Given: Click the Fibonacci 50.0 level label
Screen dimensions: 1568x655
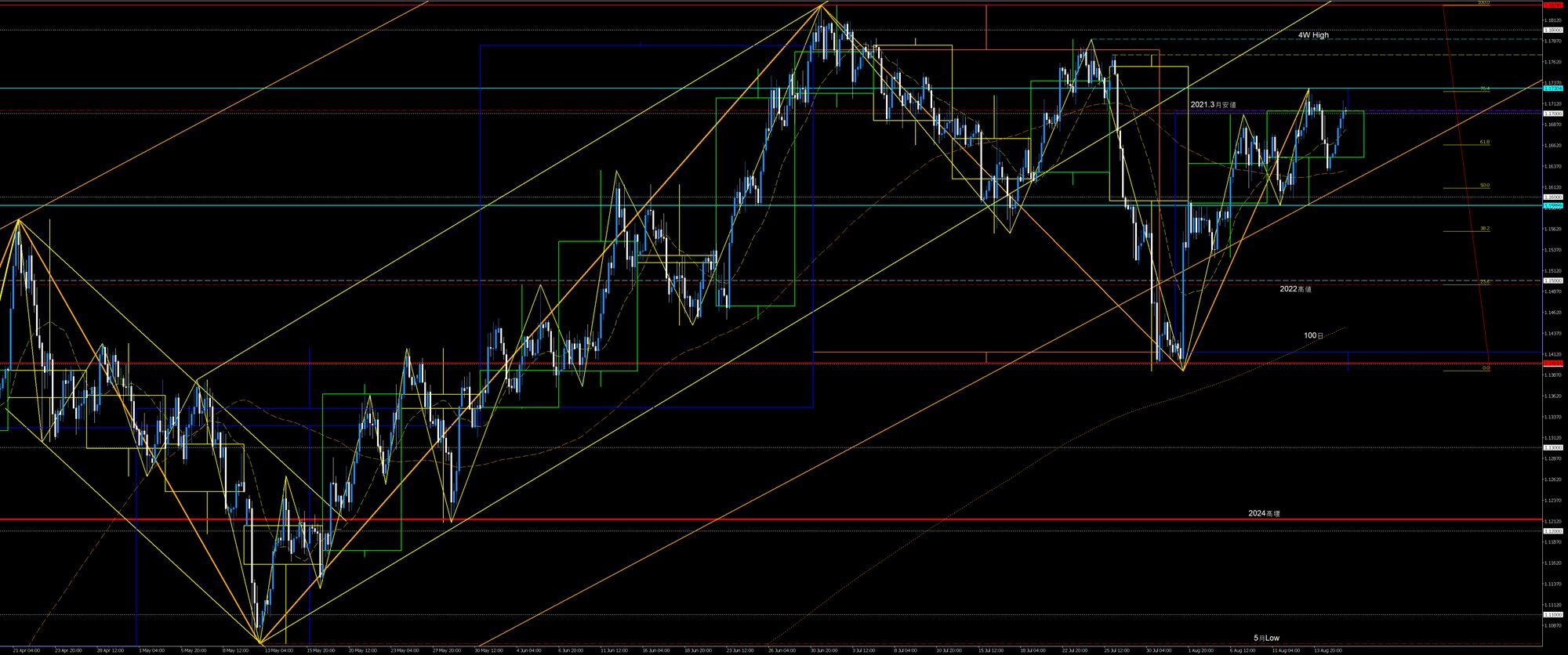Looking at the screenshot, I should [1485, 186].
